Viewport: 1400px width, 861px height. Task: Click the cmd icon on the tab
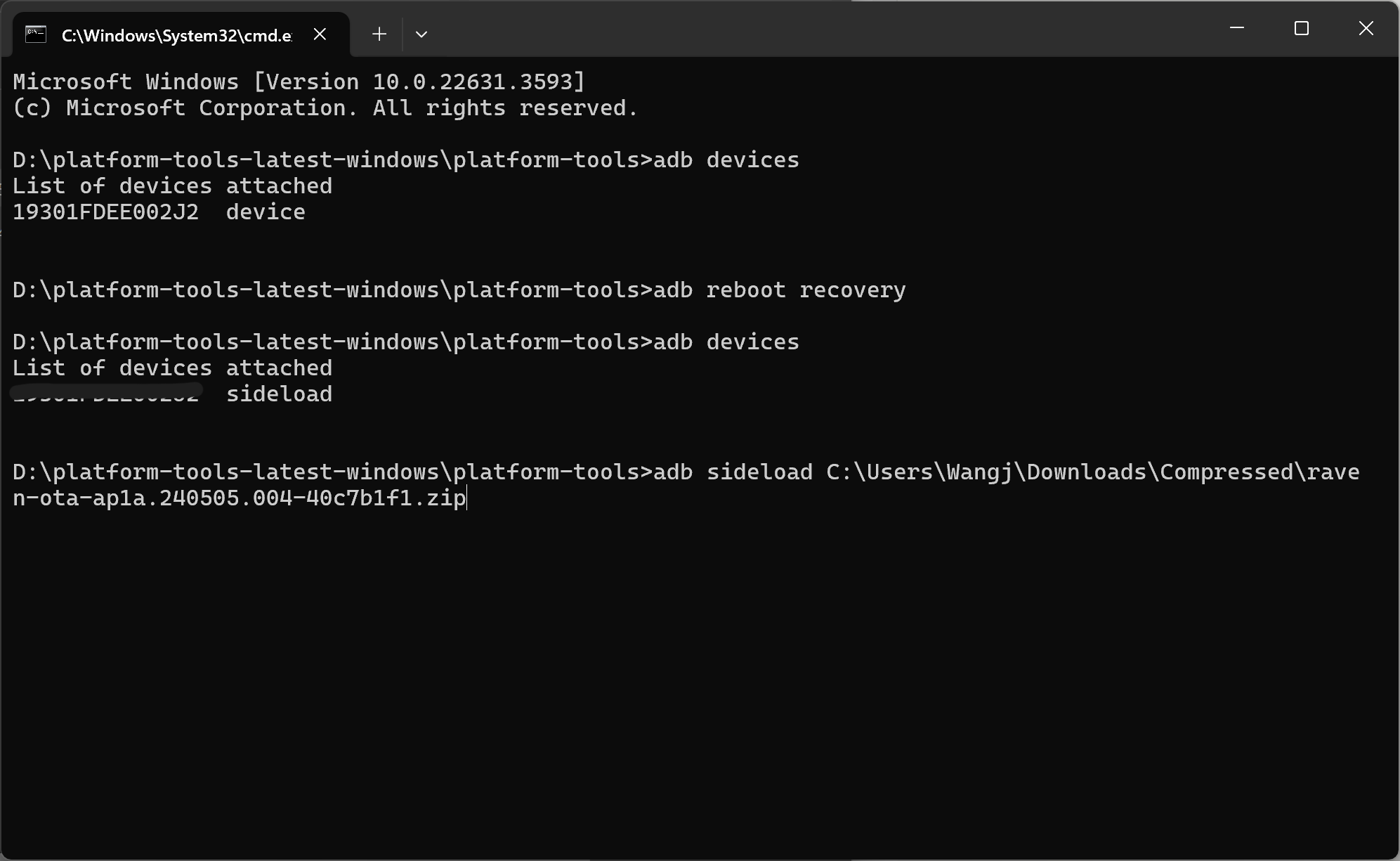pyautogui.click(x=36, y=34)
